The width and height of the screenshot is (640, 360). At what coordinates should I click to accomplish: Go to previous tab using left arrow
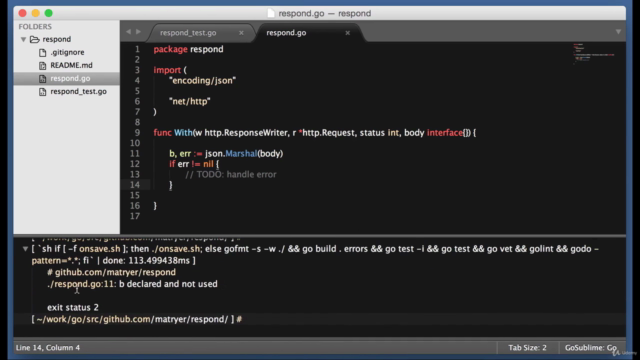point(129,31)
